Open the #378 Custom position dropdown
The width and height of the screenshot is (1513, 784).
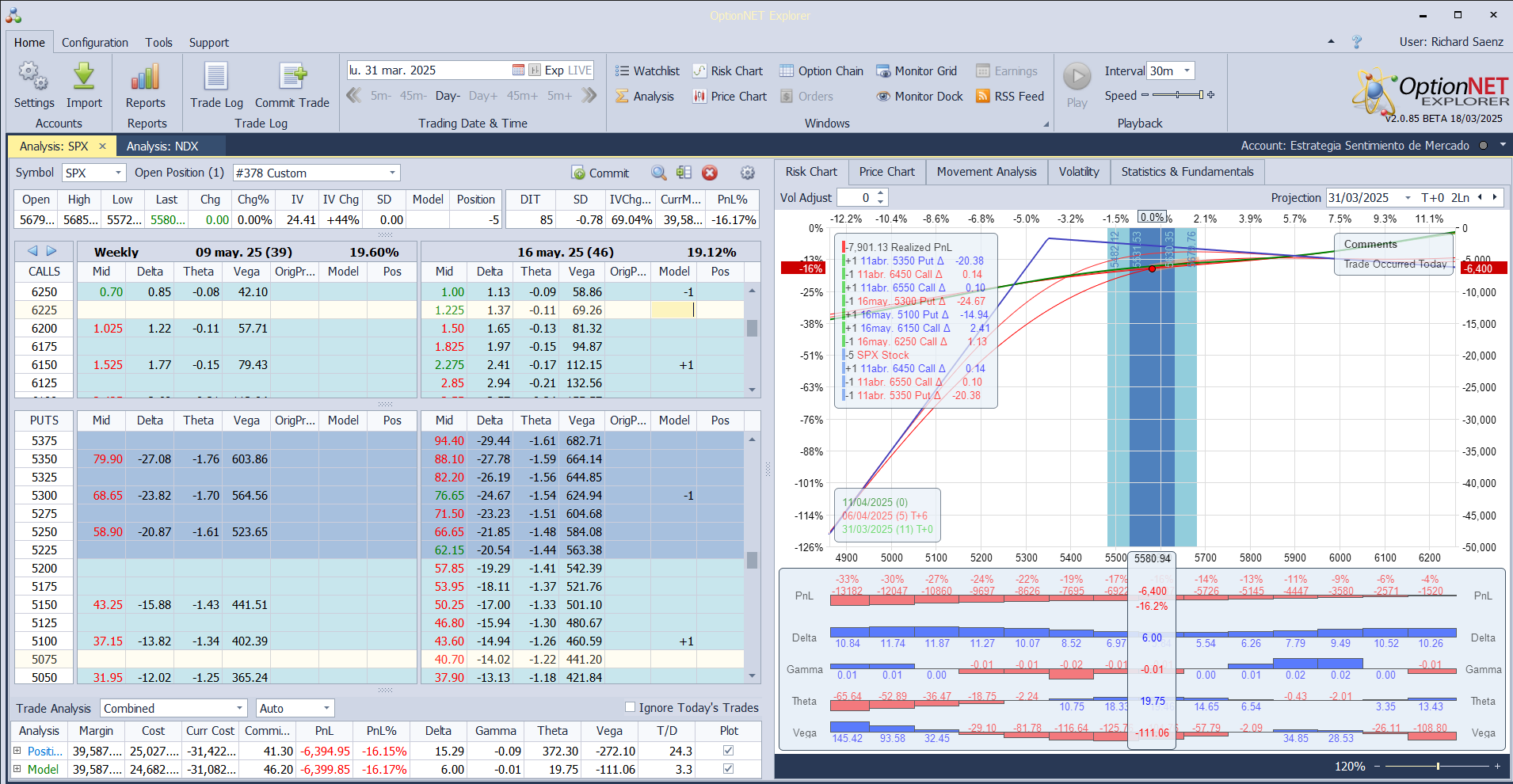click(x=392, y=173)
